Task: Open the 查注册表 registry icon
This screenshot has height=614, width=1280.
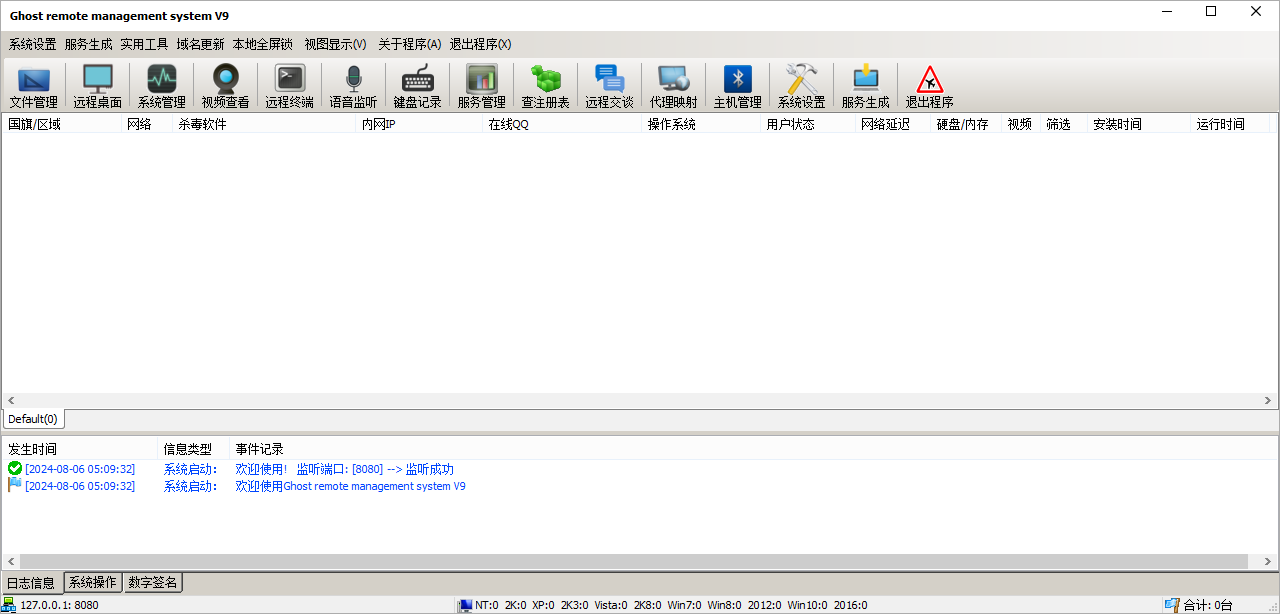Action: click(x=546, y=86)
